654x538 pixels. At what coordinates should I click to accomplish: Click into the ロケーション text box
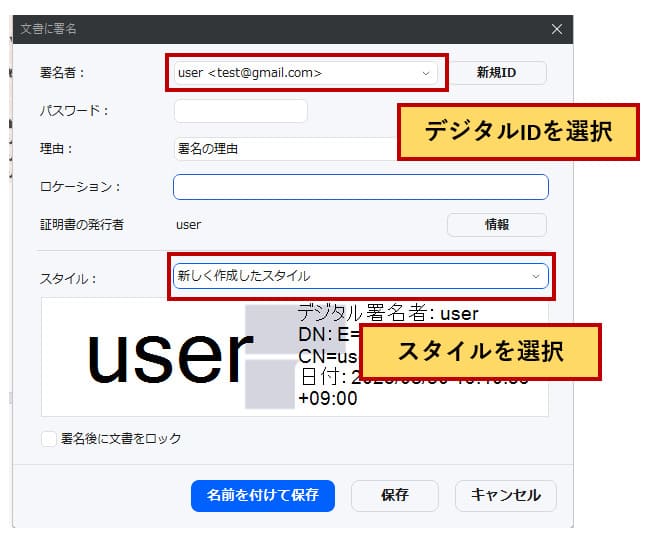point(360,187)
